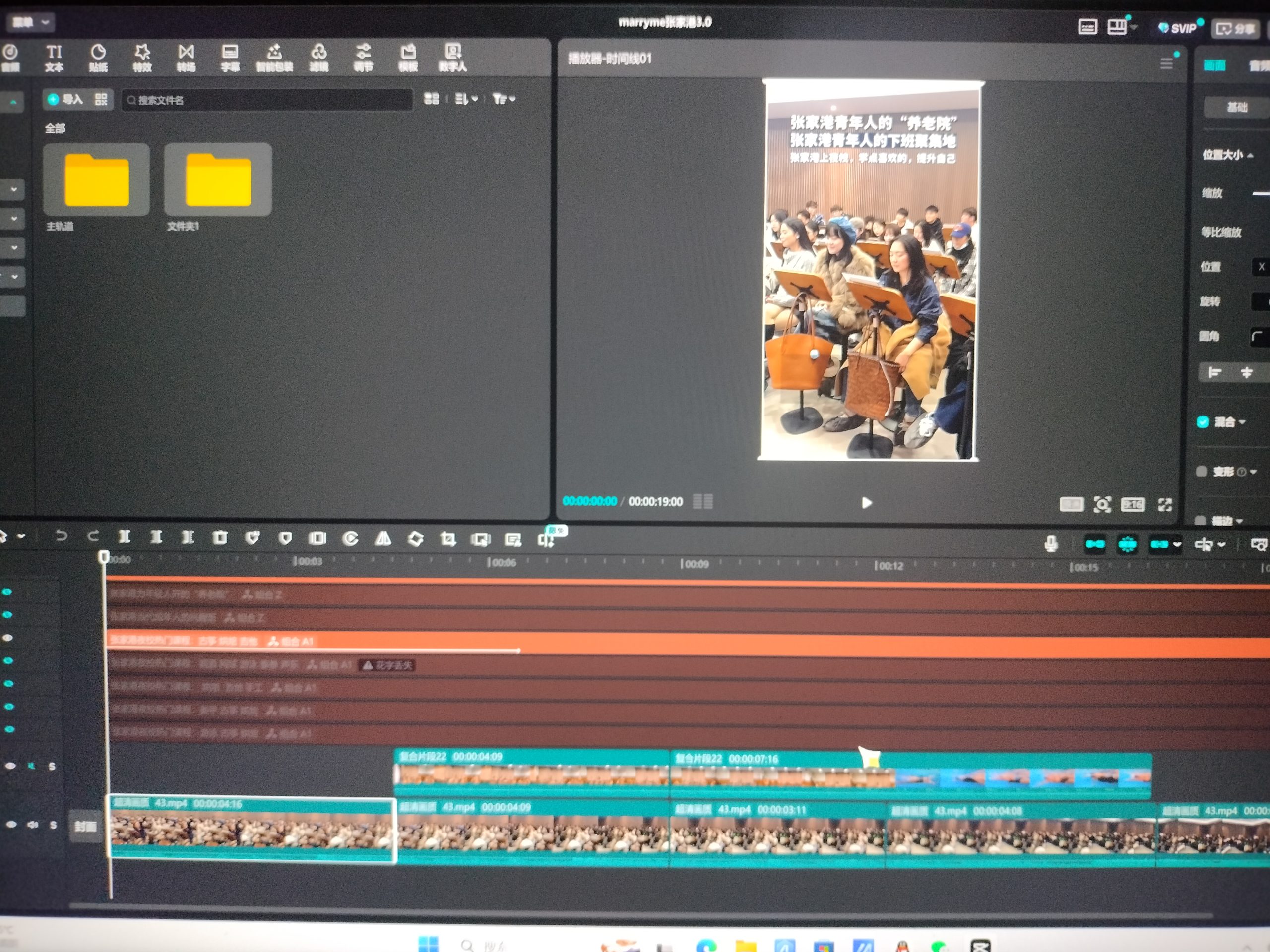Viewport: 1270px width, 952px height.
Task: Click the 封面 cover button
Action: click(x=85, y=826)
